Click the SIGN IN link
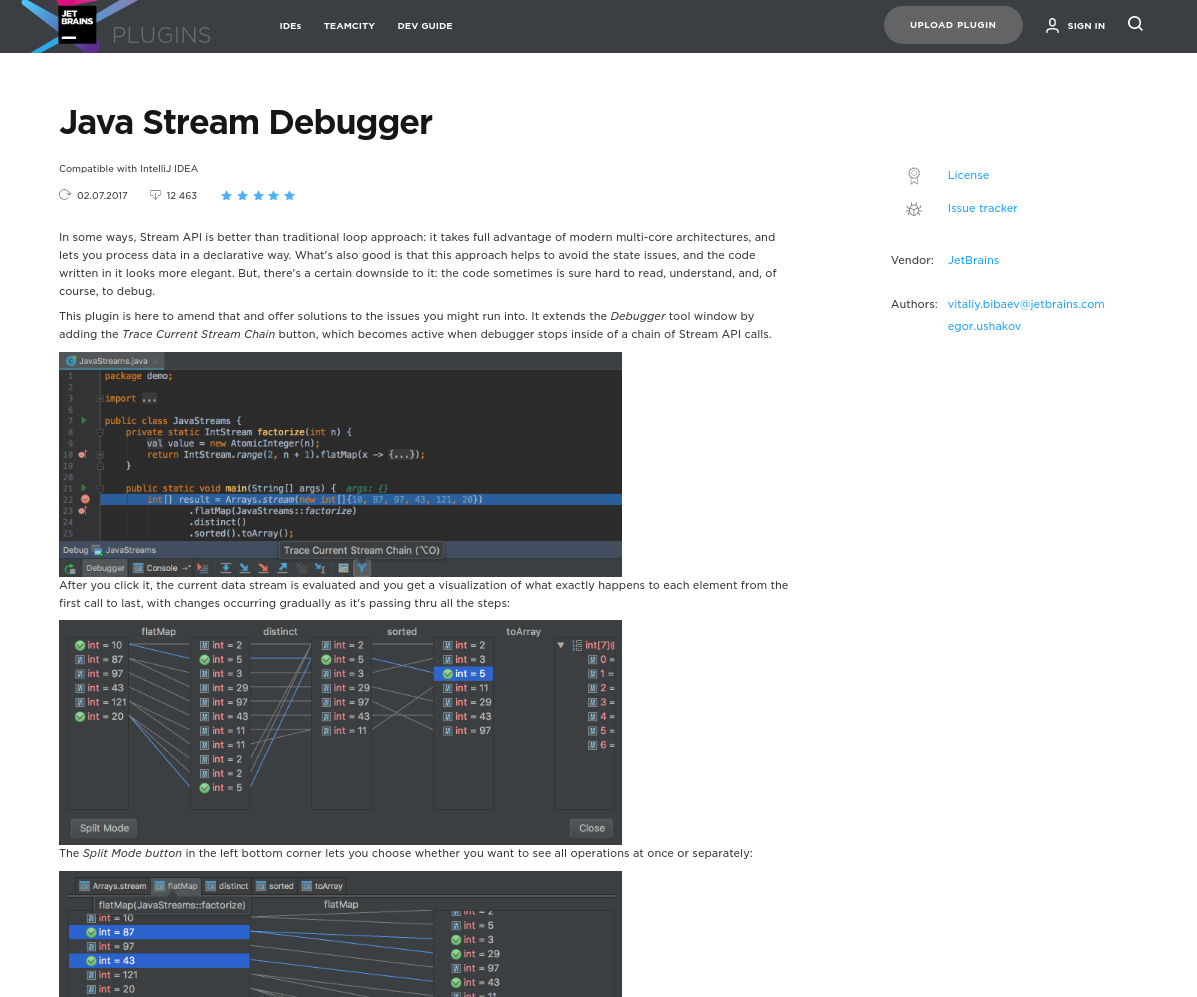1197x997 pixels. click(1086, 26)
